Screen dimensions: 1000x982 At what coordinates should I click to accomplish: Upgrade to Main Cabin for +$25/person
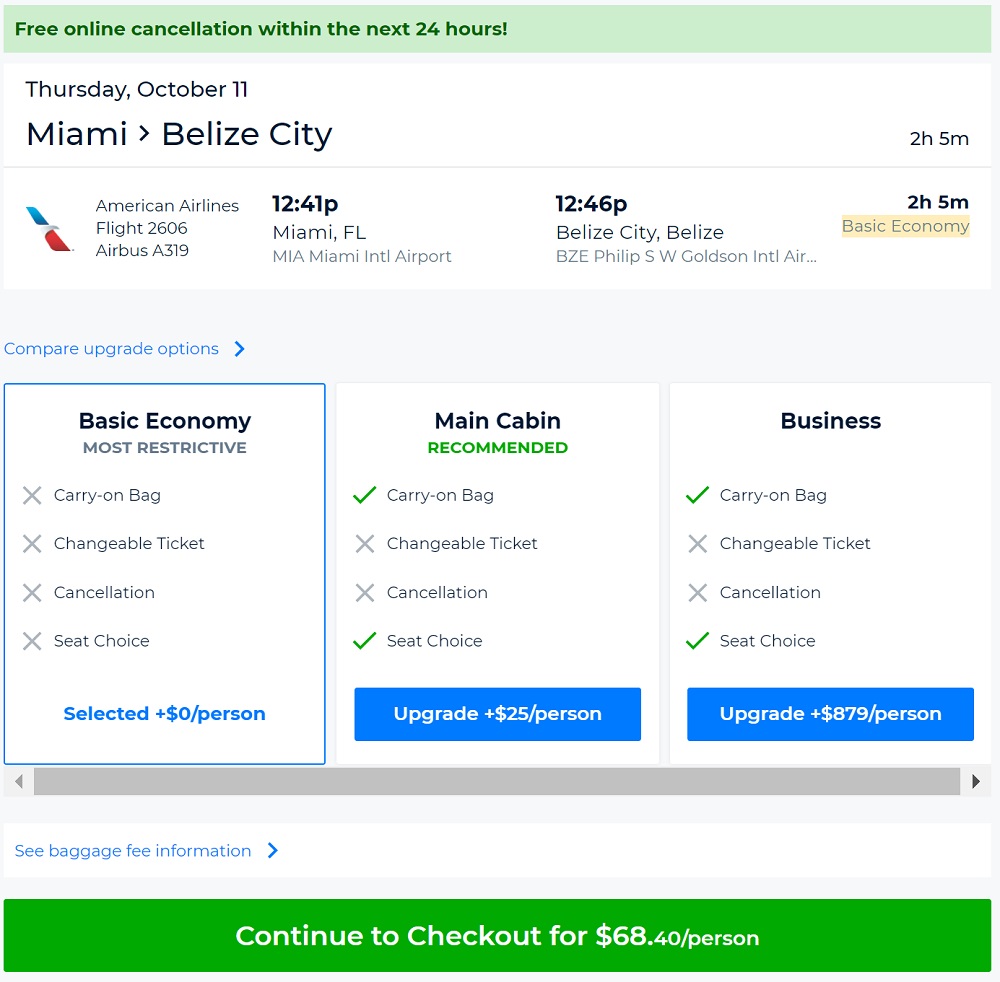pos(497,714)
